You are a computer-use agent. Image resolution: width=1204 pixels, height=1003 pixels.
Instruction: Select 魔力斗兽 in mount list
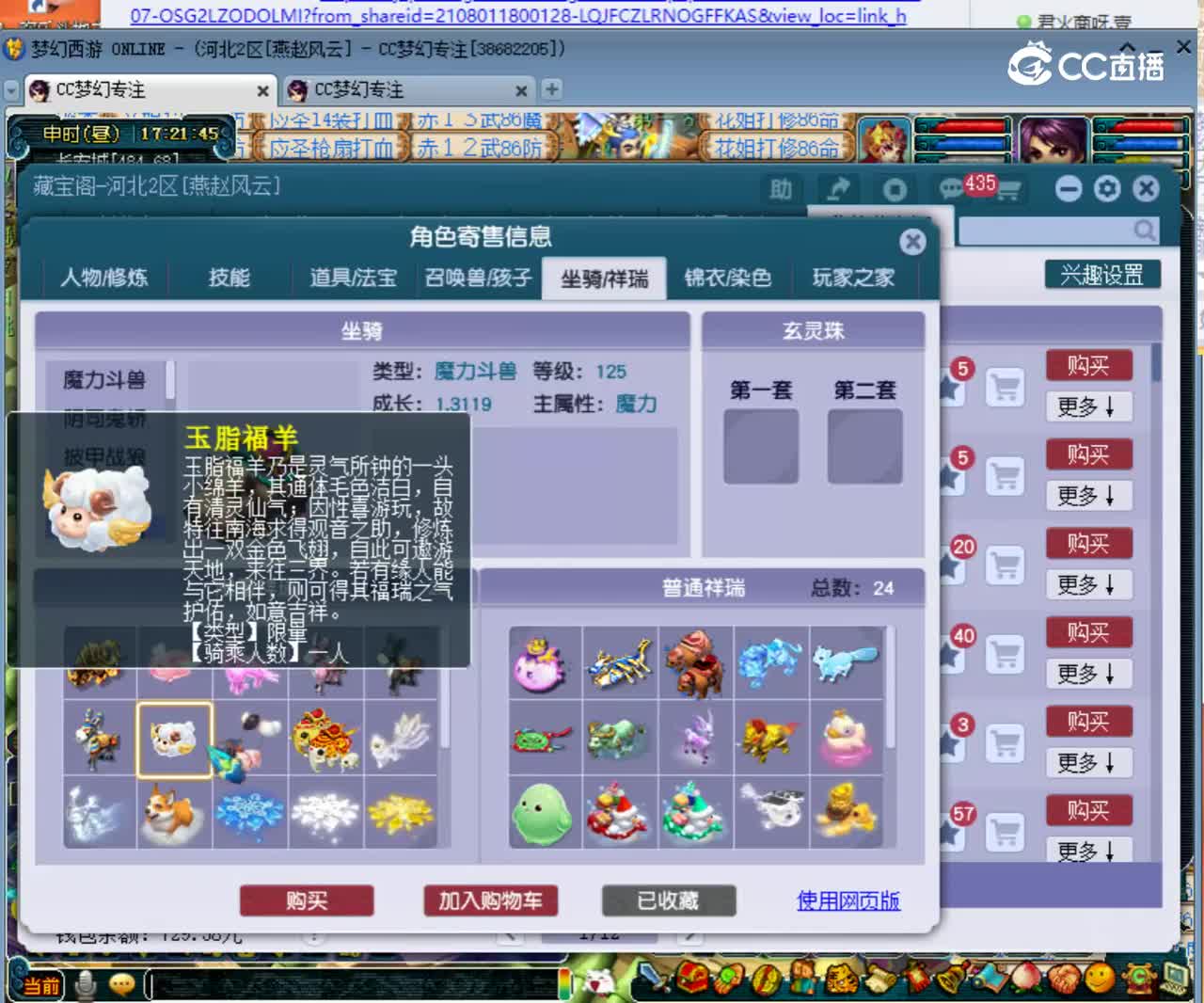[104, 380]
